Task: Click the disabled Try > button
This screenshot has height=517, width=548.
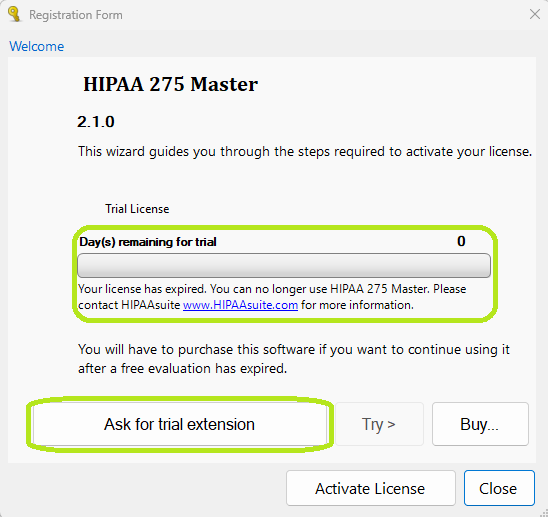Action: tap(379, 424)
